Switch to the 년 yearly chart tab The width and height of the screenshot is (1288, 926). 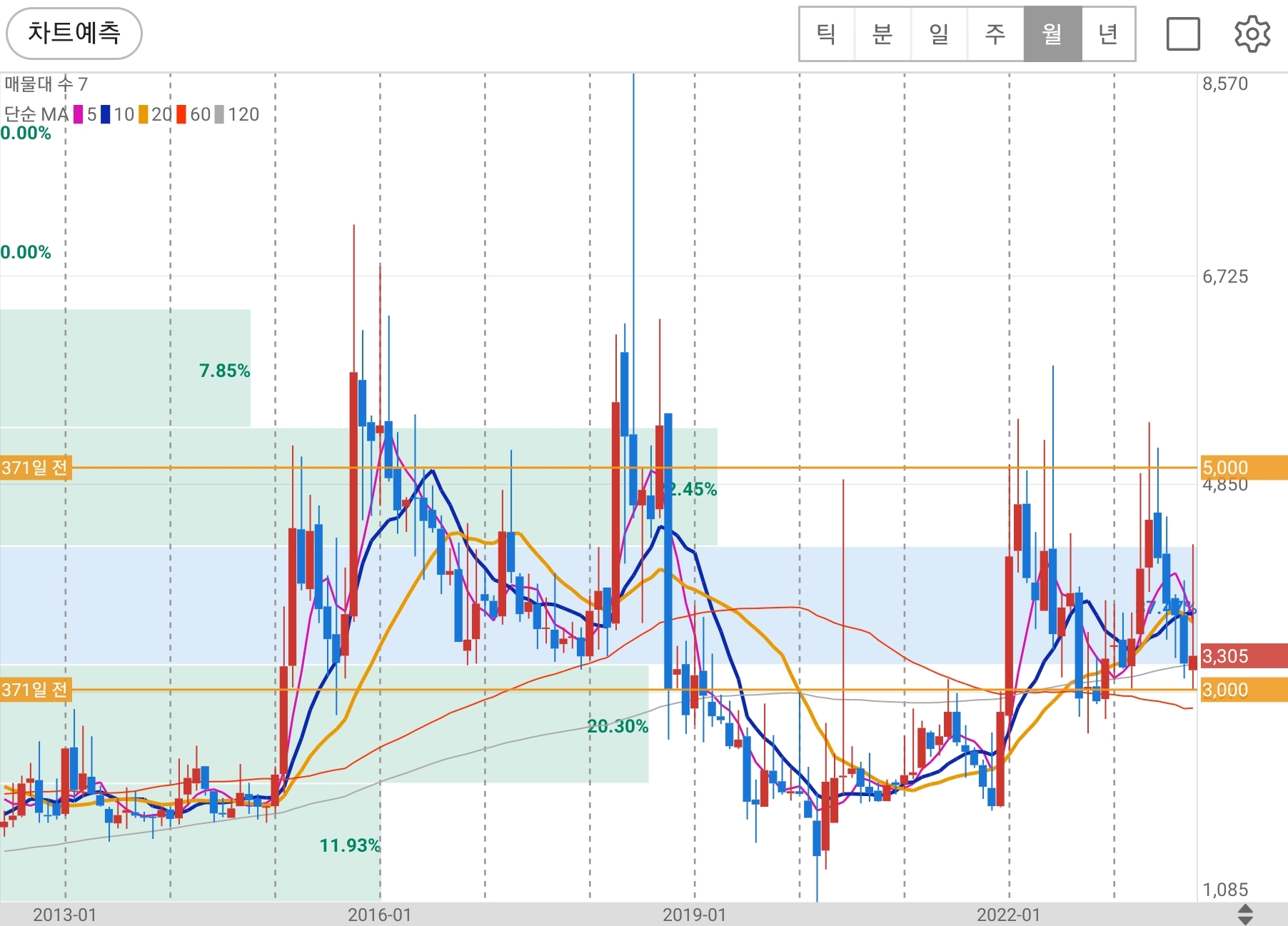(1108, 34)
